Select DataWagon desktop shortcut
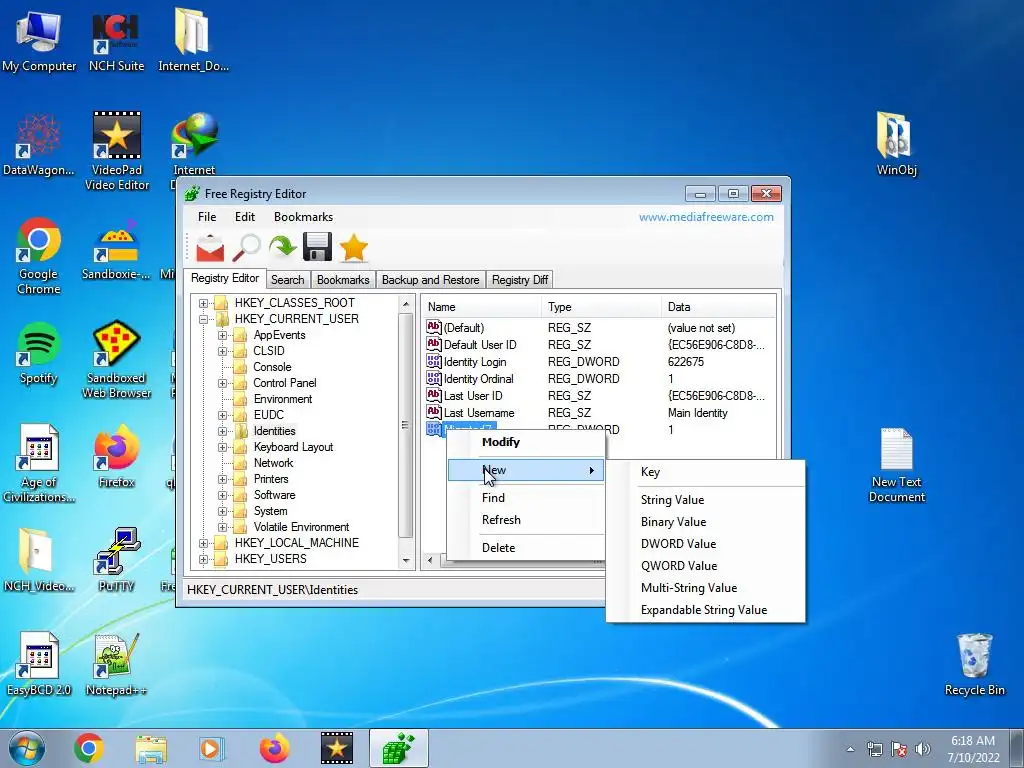1024x768 pixels. click(39, 145)
